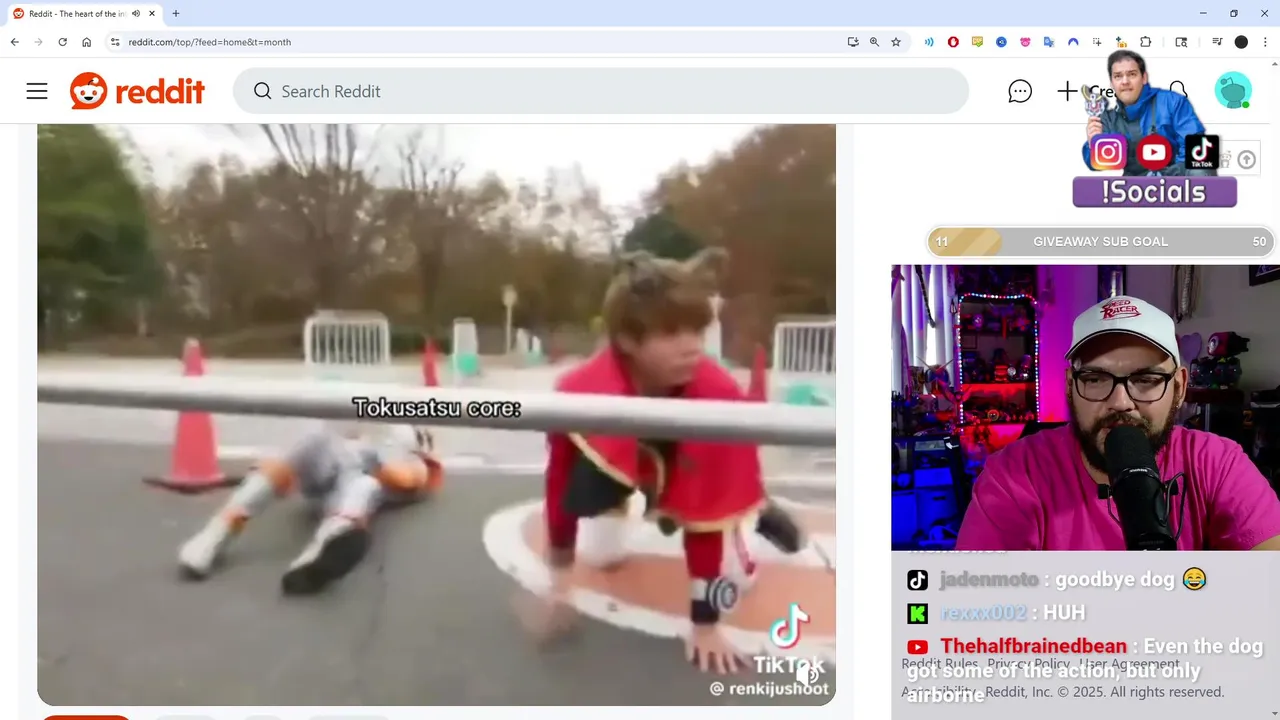This screenshot has width=1280, height=720.
Task: Reload the current Reddit page
Action: pos(62,42)
